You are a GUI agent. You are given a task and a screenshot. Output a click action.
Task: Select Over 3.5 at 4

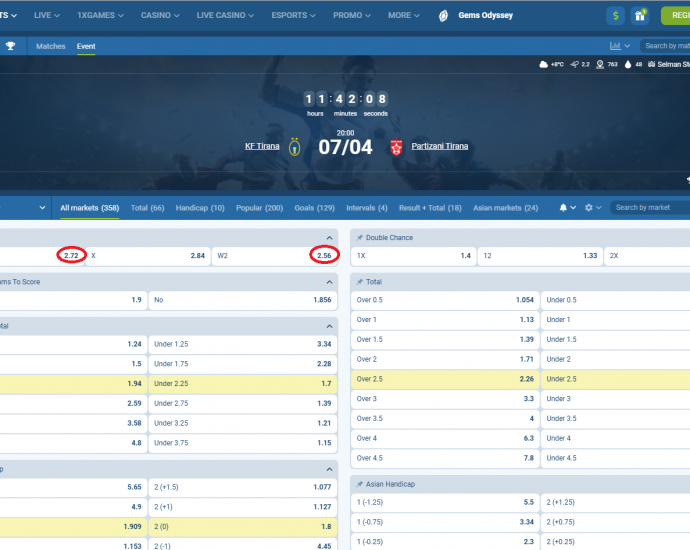point(445,419)
